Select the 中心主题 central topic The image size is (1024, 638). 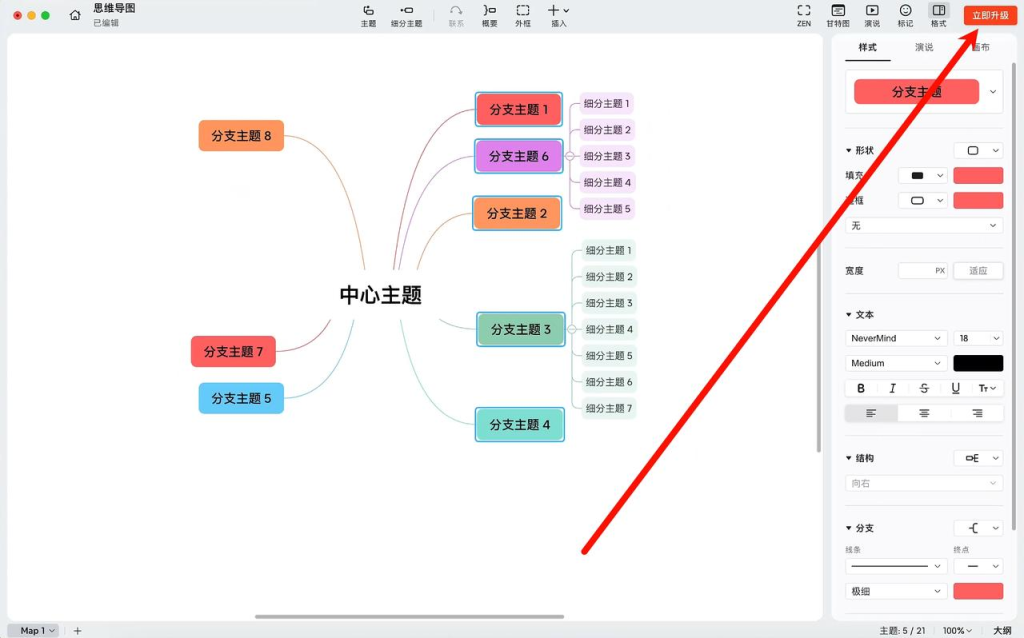381,295
